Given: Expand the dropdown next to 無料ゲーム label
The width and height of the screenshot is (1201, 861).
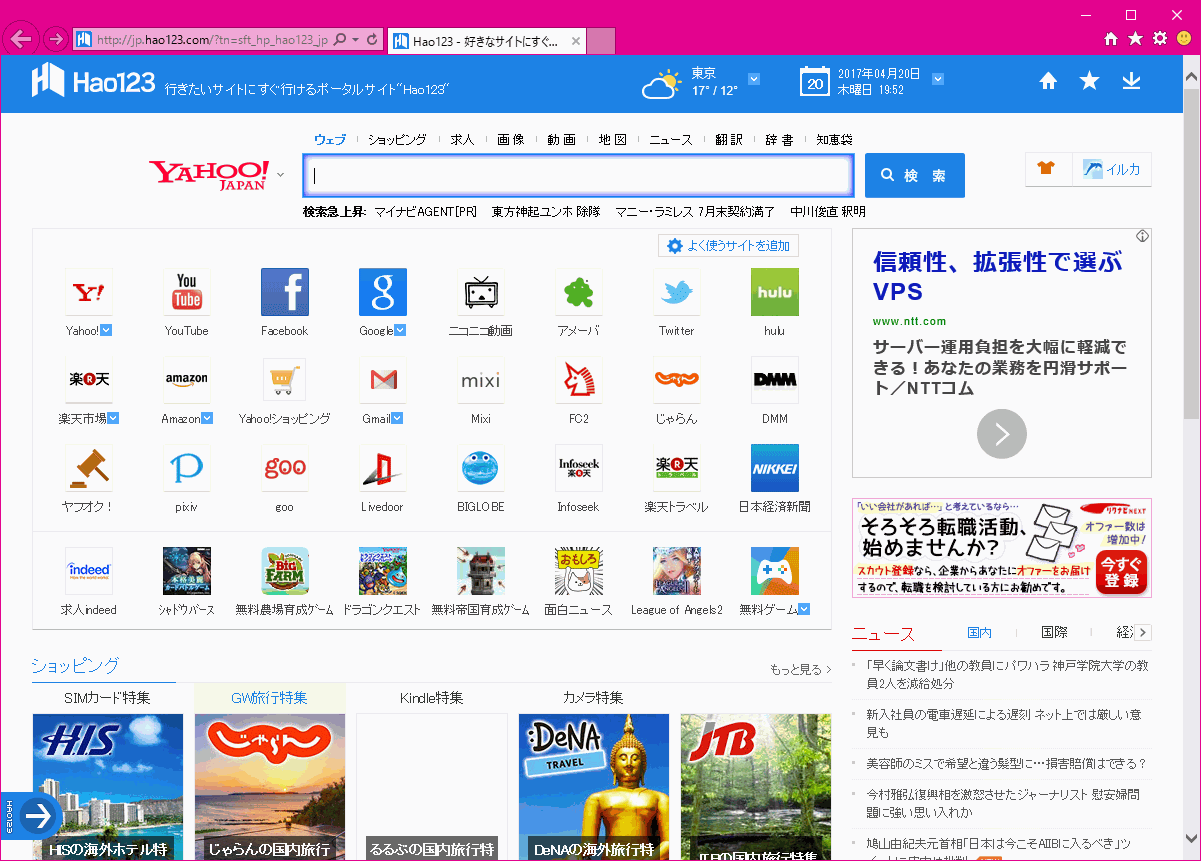Looking at the screenshot, I should point(803,610).
